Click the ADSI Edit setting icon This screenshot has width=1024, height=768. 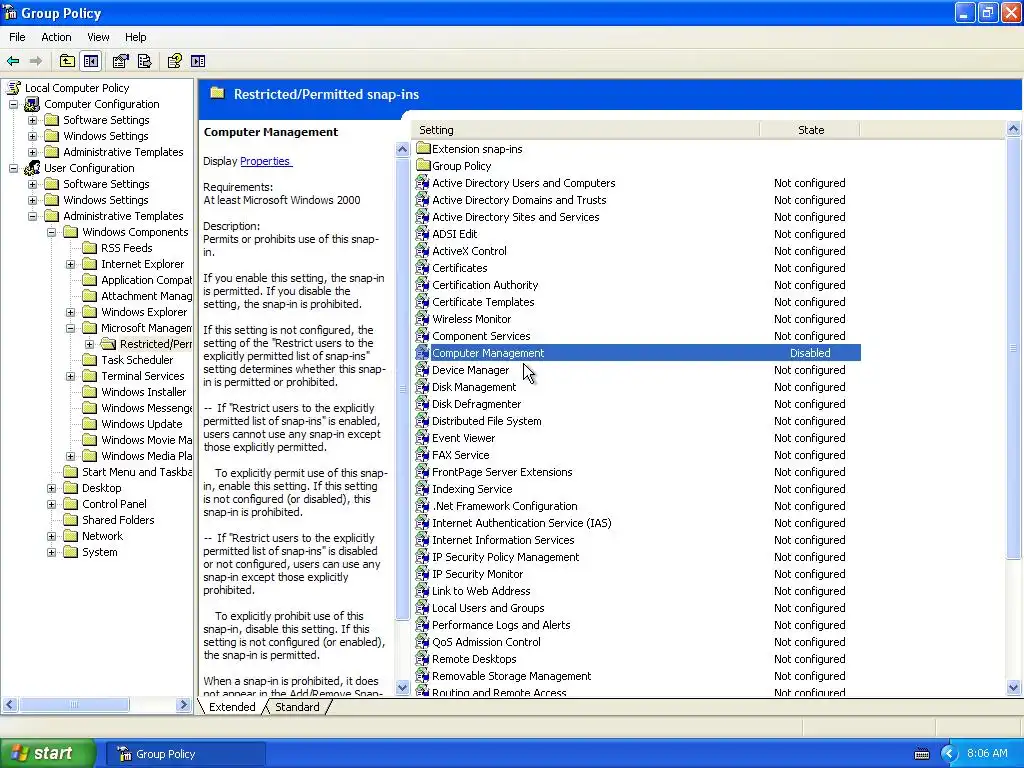423,234
